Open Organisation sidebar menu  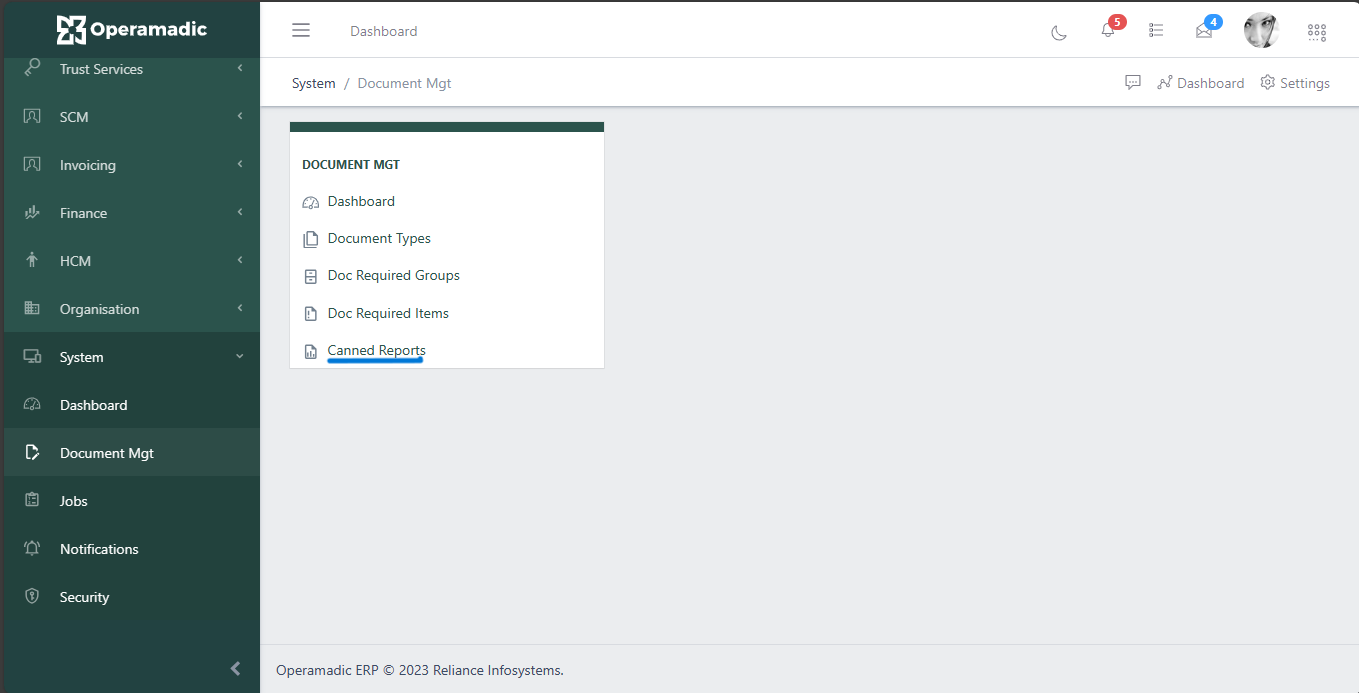tap(132, 309)
